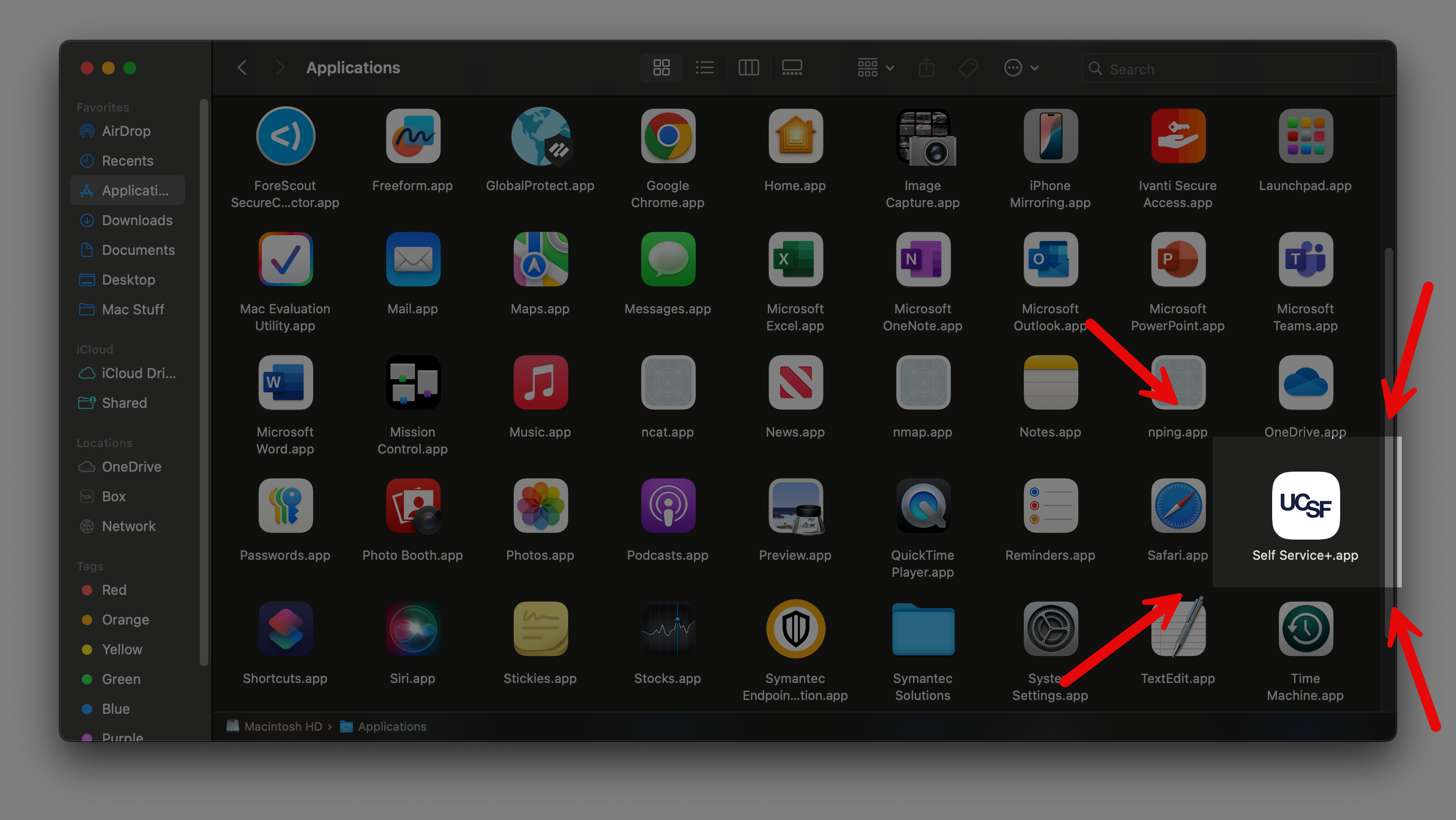The image size is (1456, 820).
Task: Open the Edit Tags popover
Action: 968,67
